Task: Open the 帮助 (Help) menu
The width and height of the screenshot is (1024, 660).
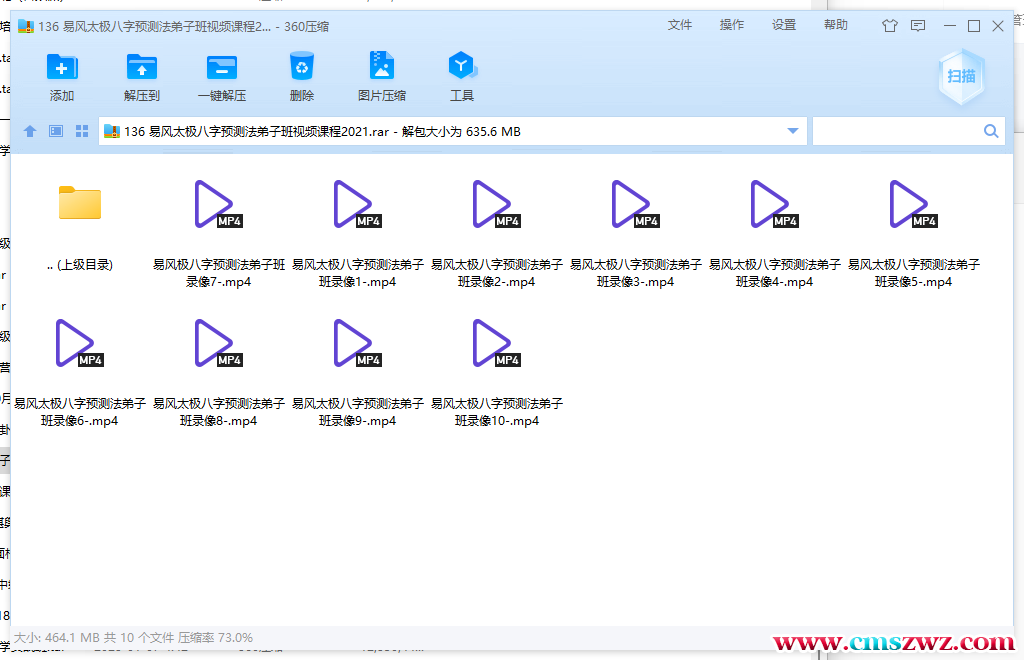Action: click(836, 25)
